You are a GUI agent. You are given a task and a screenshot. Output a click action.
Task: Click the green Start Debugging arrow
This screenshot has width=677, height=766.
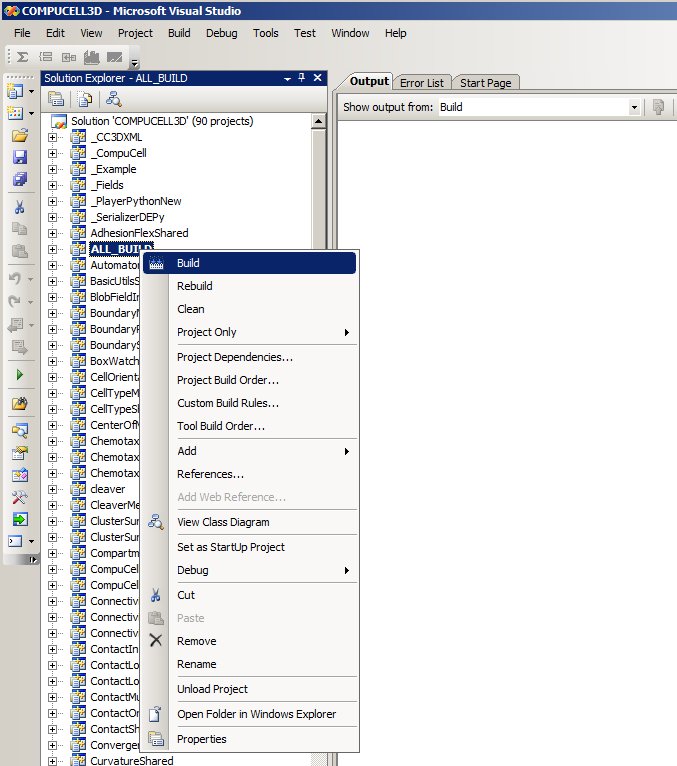19,375
